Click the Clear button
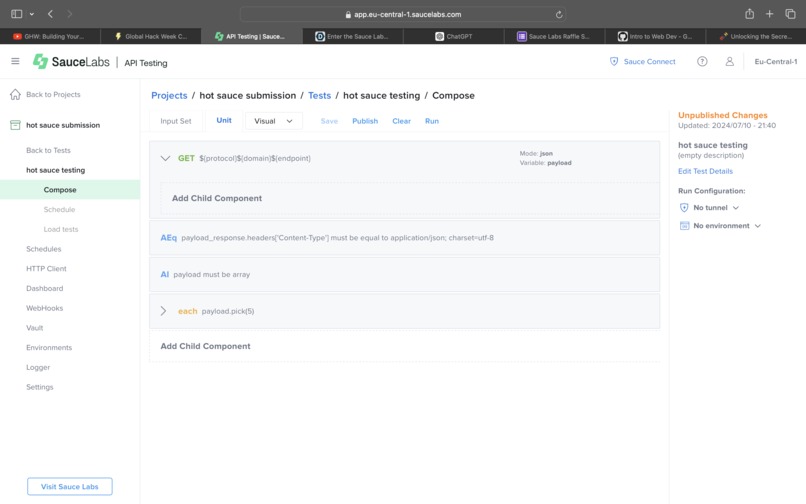Viewport: 806px width, 504px height. (401, 121)
